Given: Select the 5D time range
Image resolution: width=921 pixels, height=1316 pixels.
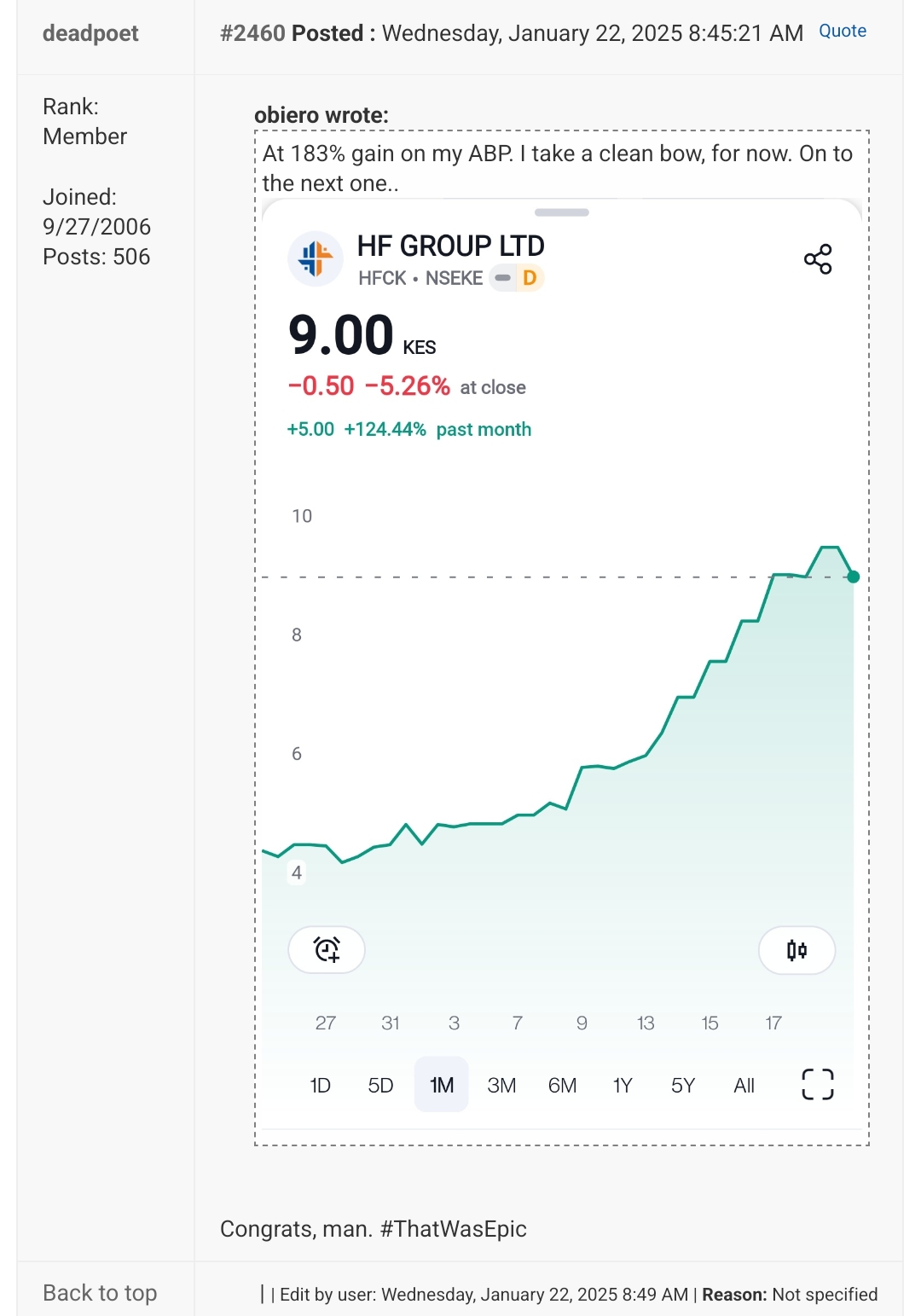Looking at the screenshot, I should coord(380,1085).
